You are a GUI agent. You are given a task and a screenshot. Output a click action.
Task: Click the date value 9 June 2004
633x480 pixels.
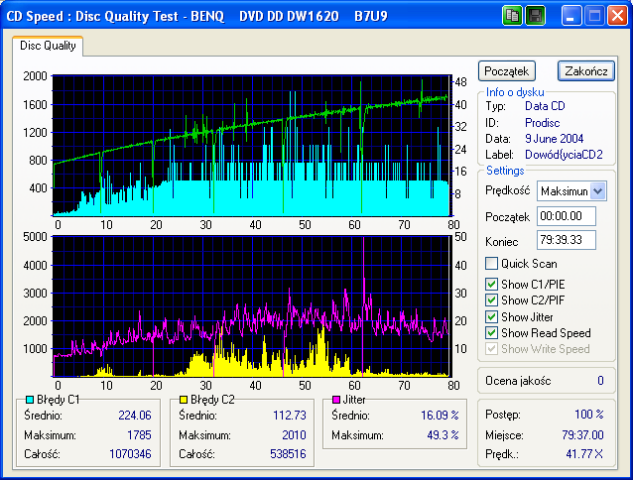(x=554, y=139)
